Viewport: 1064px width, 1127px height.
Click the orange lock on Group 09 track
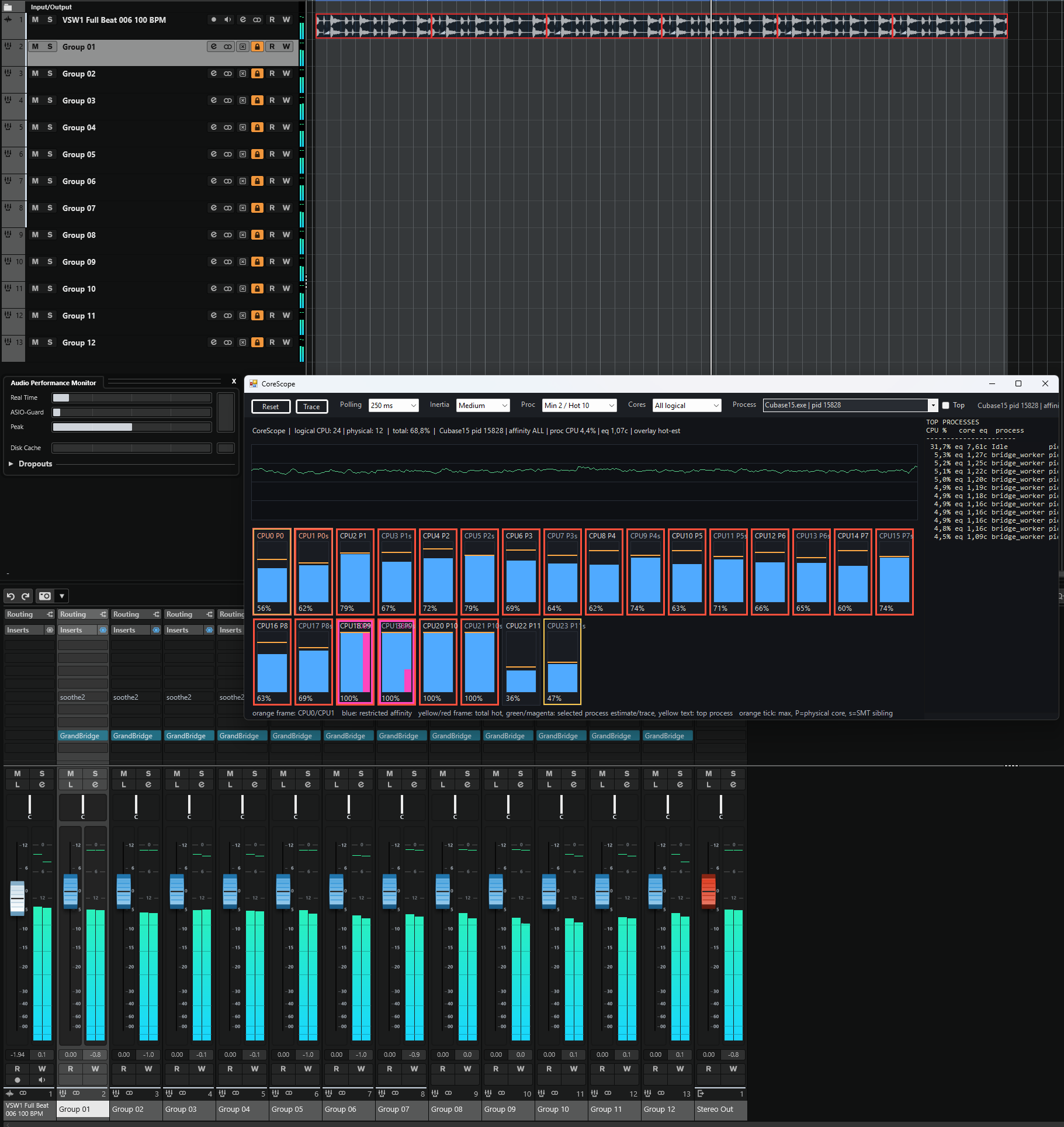click(257, 262)
